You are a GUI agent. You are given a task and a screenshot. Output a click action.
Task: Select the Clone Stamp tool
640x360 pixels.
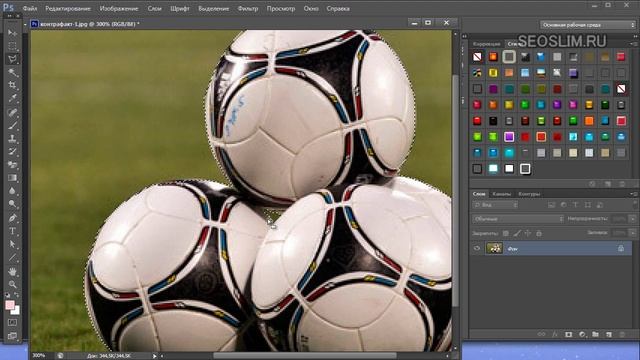12,138
